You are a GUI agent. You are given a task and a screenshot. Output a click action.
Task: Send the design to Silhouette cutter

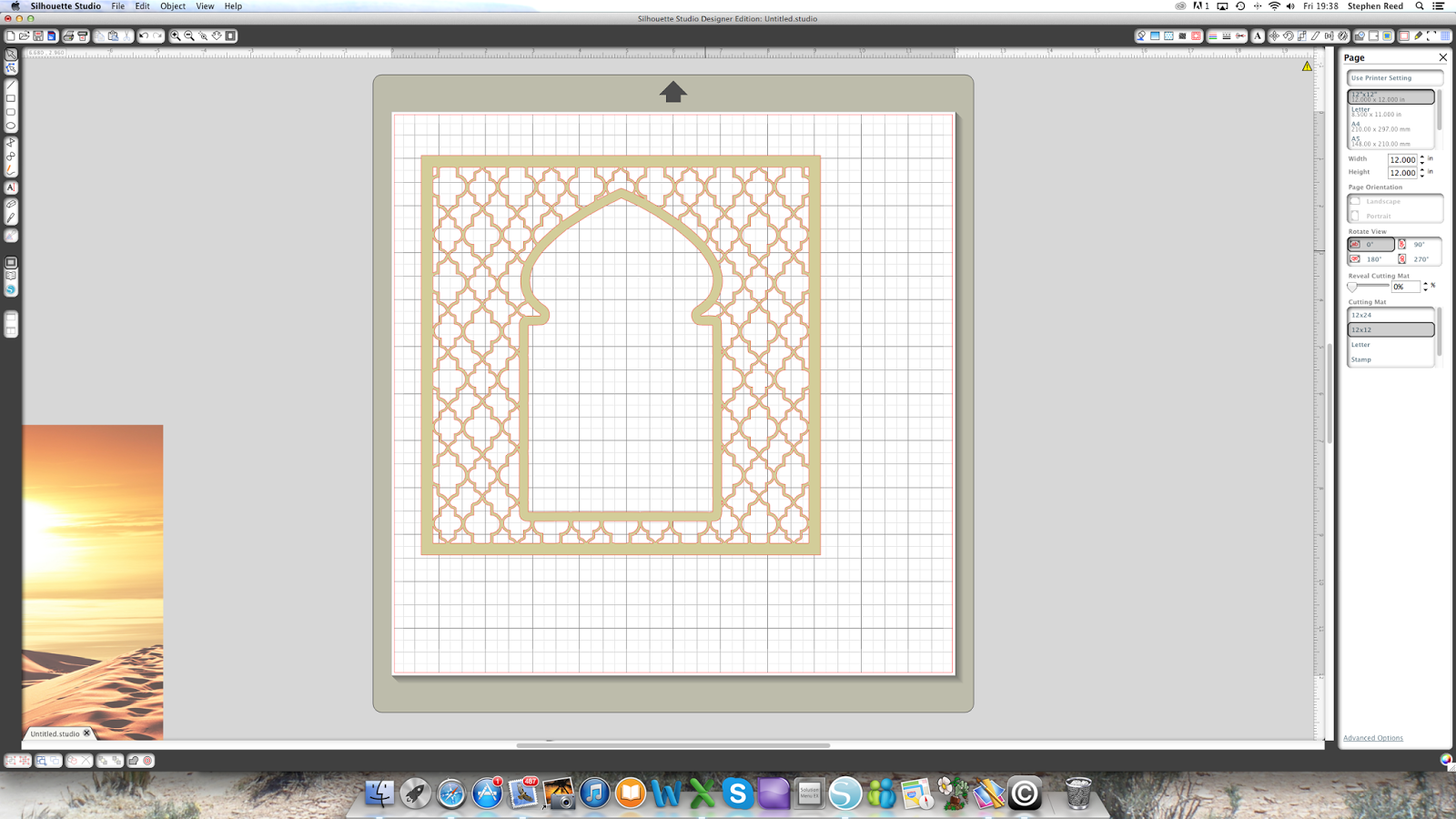coord(82,36)
